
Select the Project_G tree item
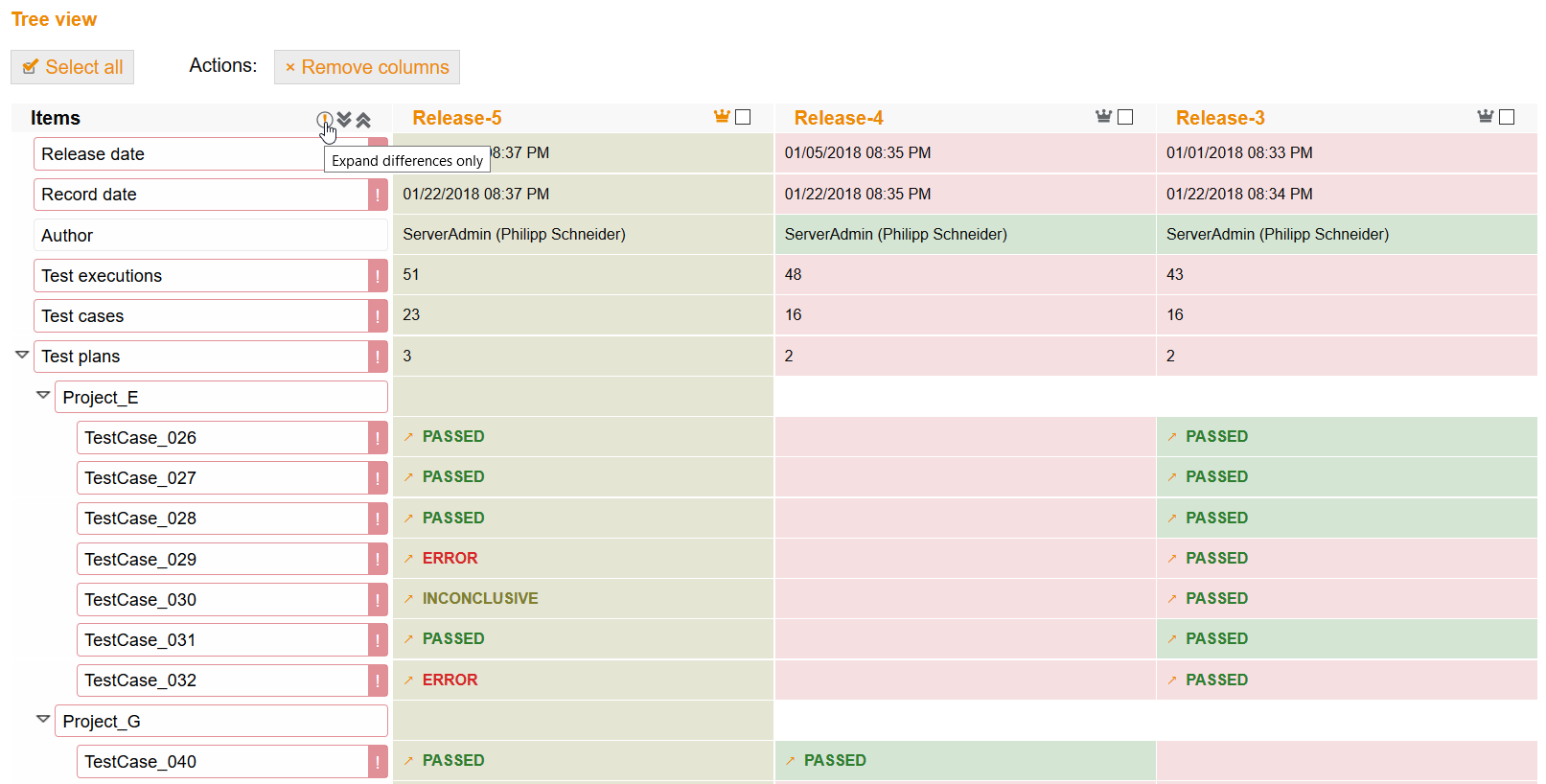tap(221, 722)
